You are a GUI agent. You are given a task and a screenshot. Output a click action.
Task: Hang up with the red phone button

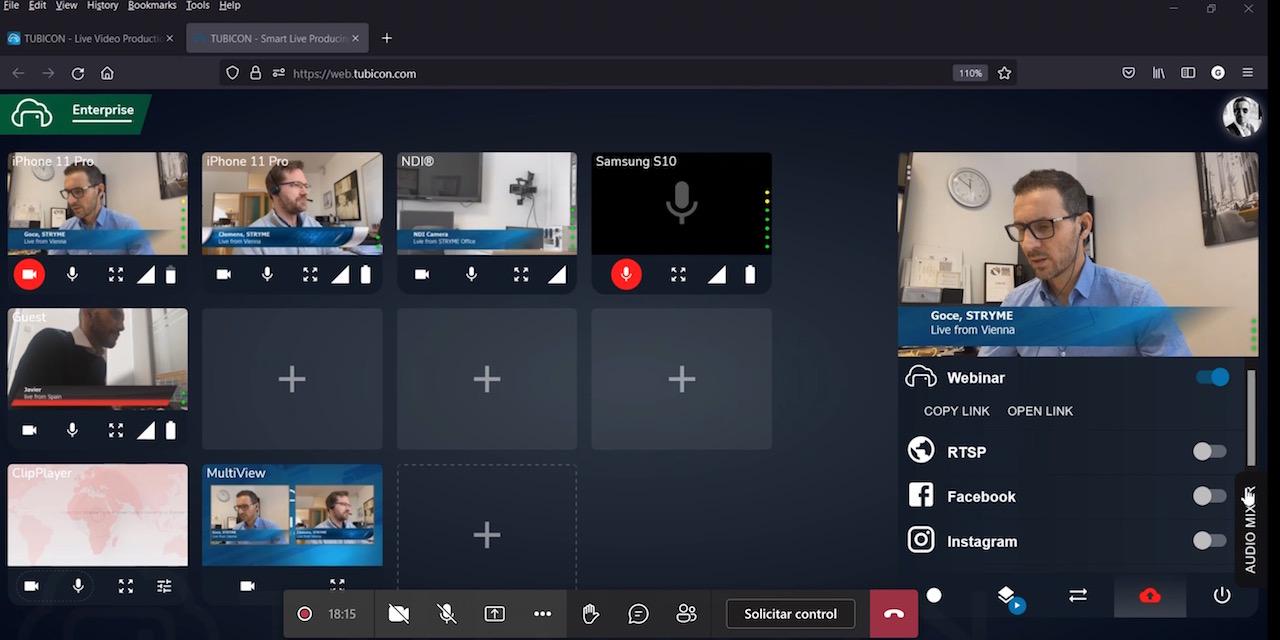[x=894, y=614]
